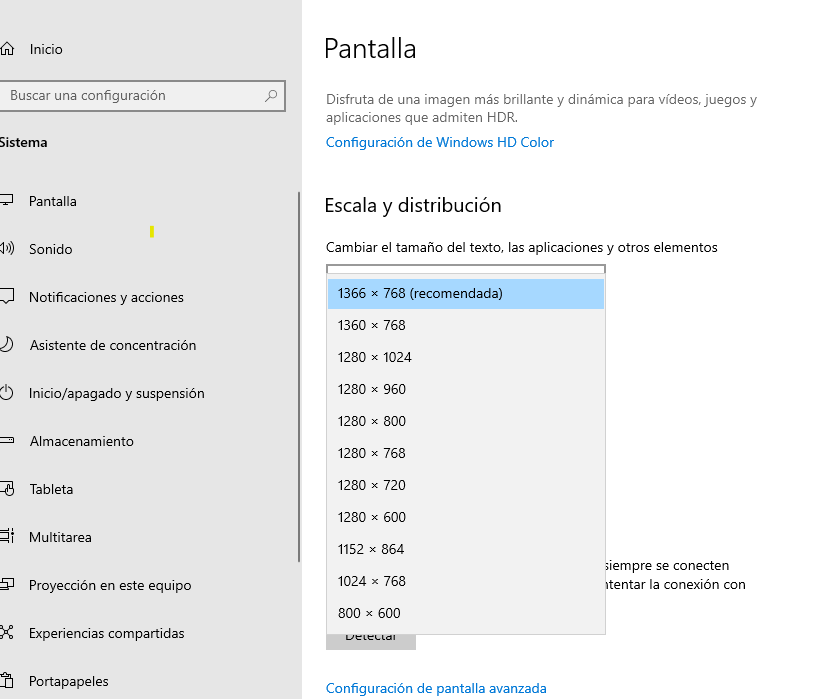Open Portapapeles settings

pos(68,681)
